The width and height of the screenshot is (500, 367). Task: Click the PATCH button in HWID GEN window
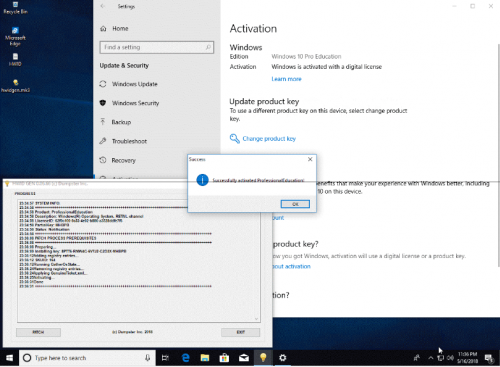click(38, 332)
